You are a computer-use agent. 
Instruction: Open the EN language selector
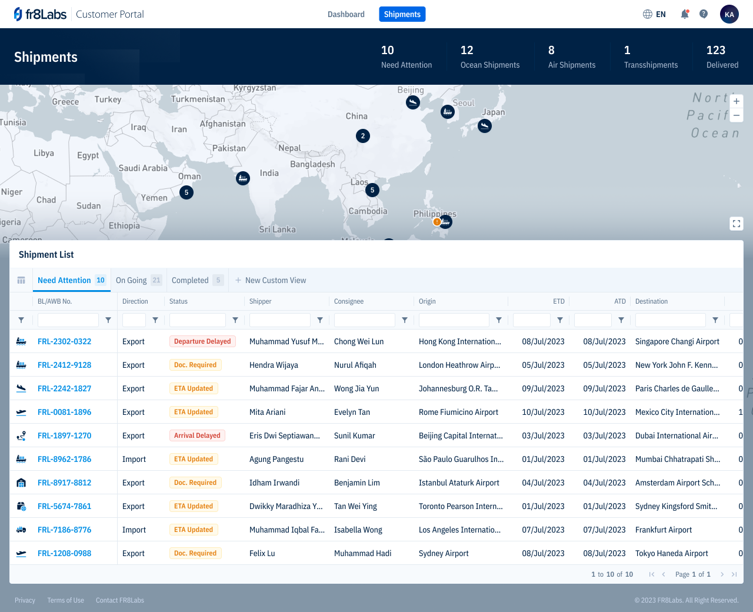pyautogui.click(x=654, y=14)
